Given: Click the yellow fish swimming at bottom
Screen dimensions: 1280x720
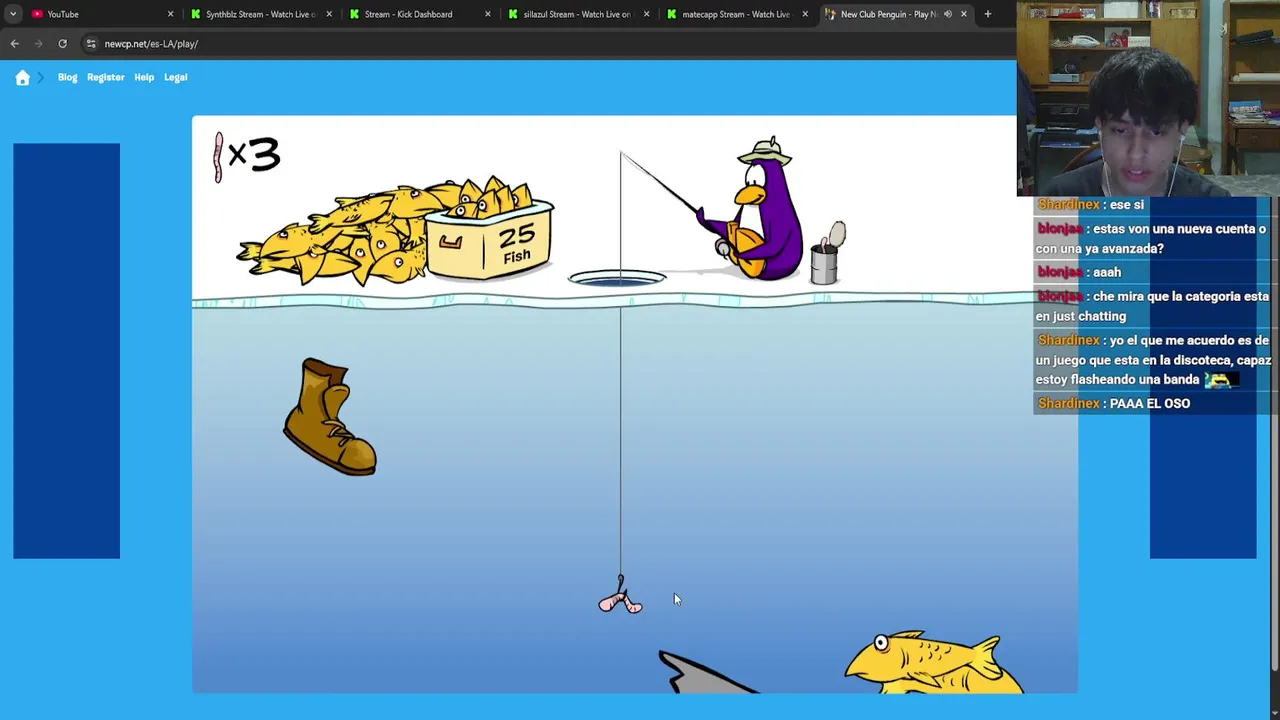Looking at the screenshot, I should click(933, 662).
